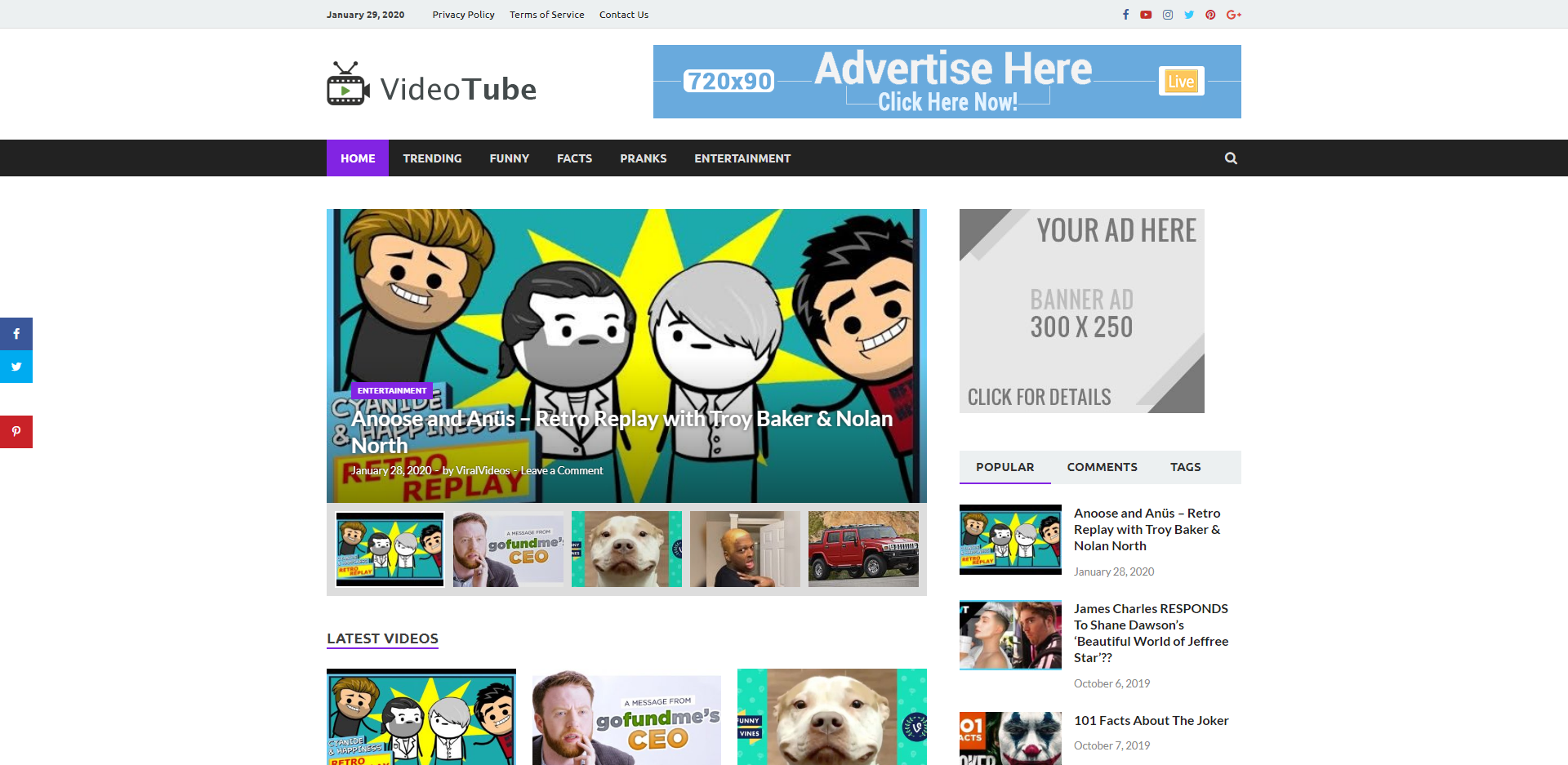
Task: Open the Twitter icon in top bar
Action: pyautogui.click(x=1189, y=15)
